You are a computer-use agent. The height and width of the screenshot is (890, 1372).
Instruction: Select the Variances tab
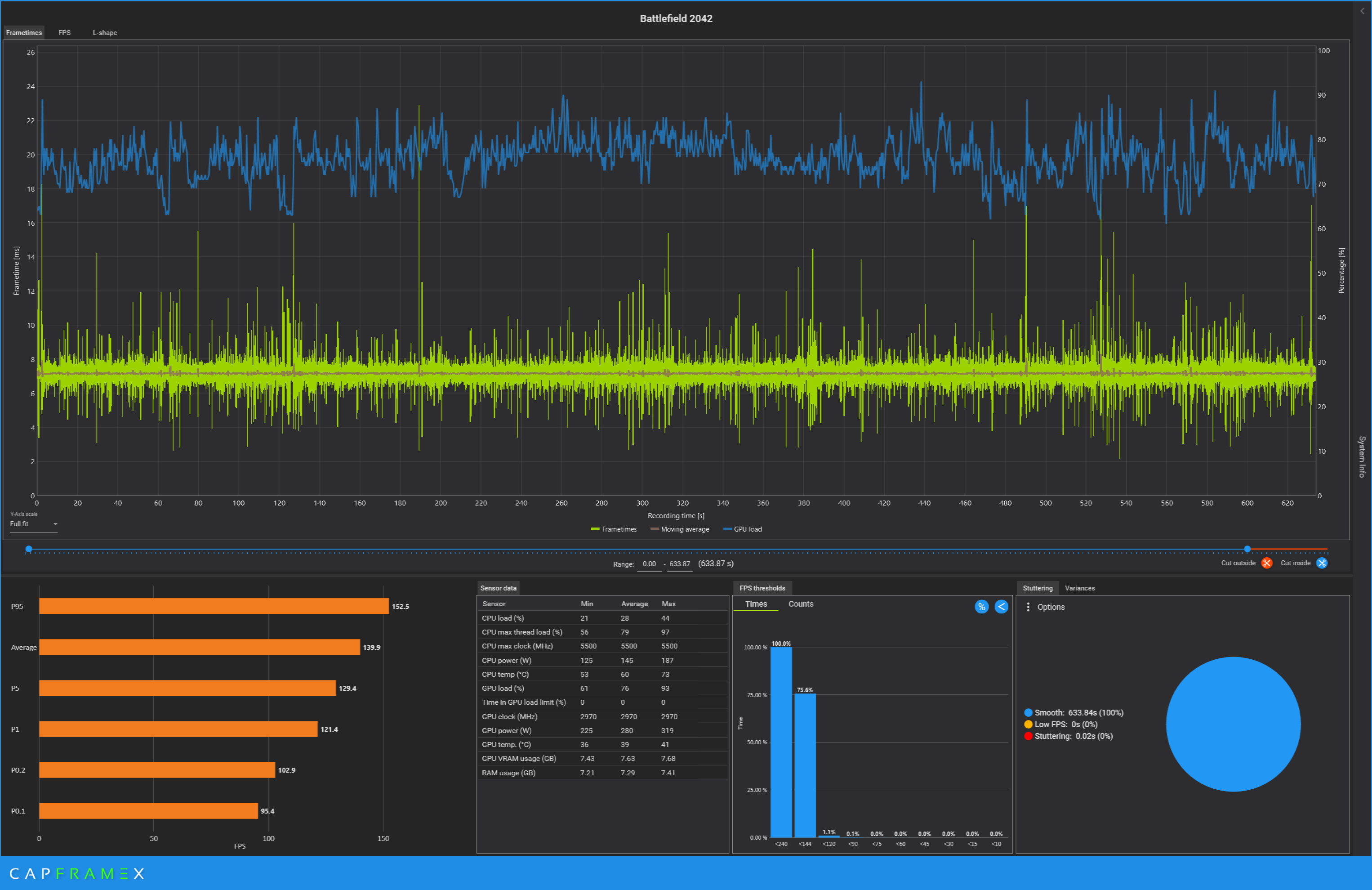(x=1079, y=588)
